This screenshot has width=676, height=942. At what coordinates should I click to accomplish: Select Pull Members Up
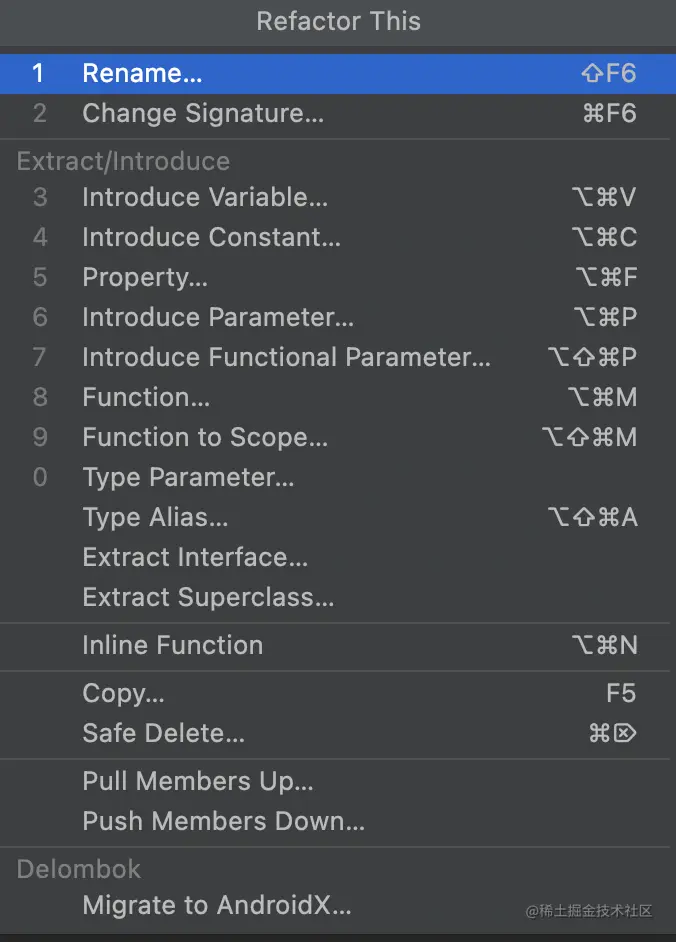[198, 781]
